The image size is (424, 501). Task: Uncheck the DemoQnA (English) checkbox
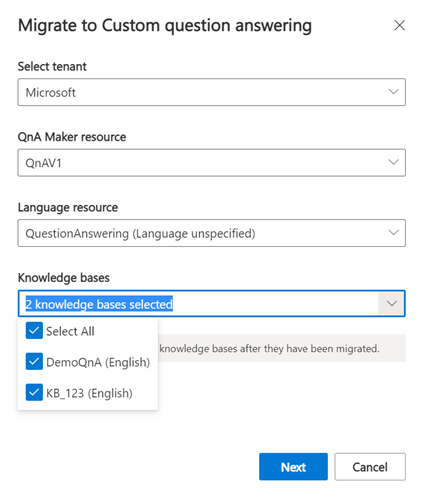34,362
